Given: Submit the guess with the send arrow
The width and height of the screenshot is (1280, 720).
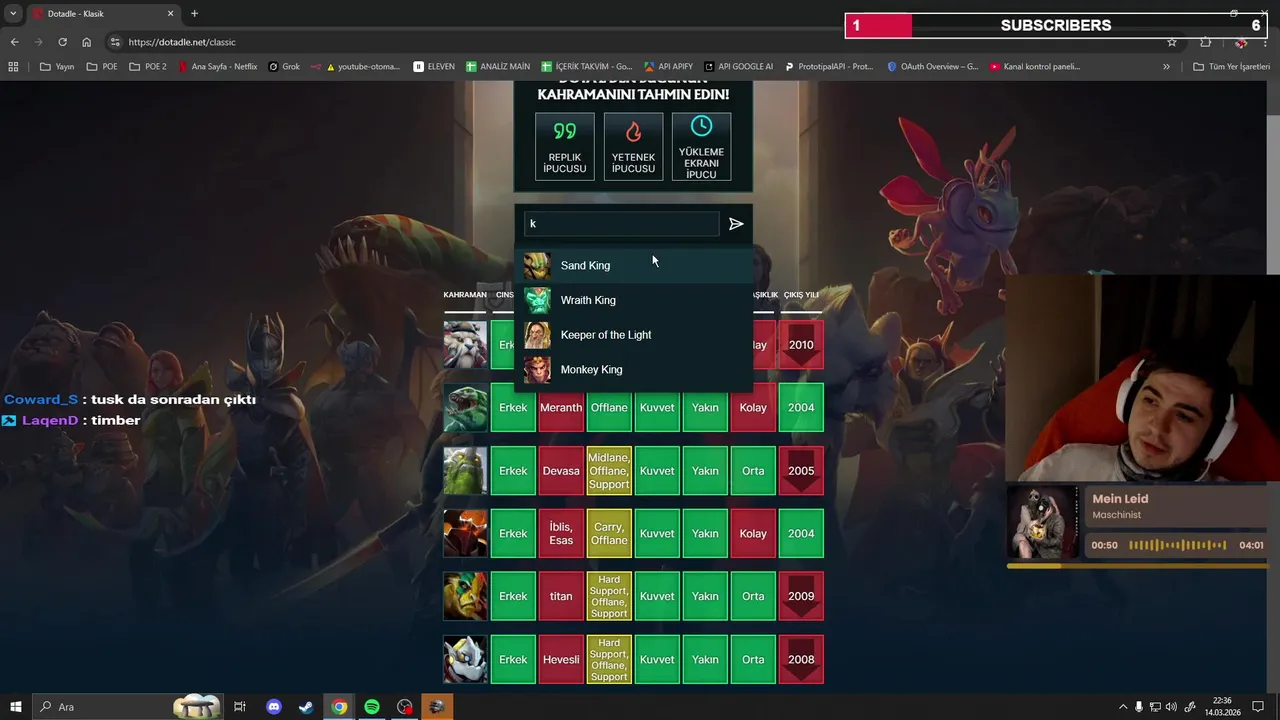Looking at the screenshot, I should pos(736,224).
